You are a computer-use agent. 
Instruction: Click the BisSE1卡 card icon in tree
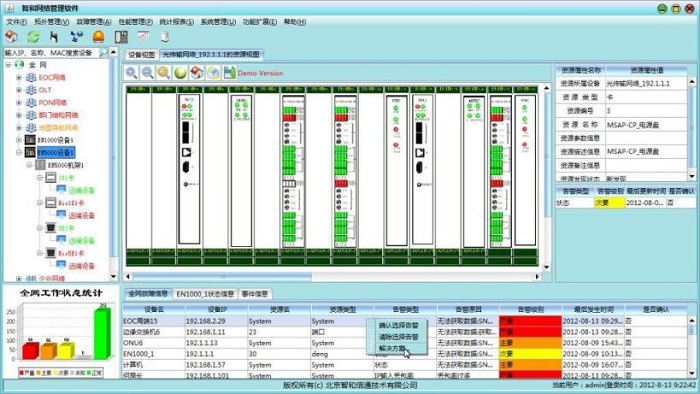pyautogui.click(x=51, y=253)
